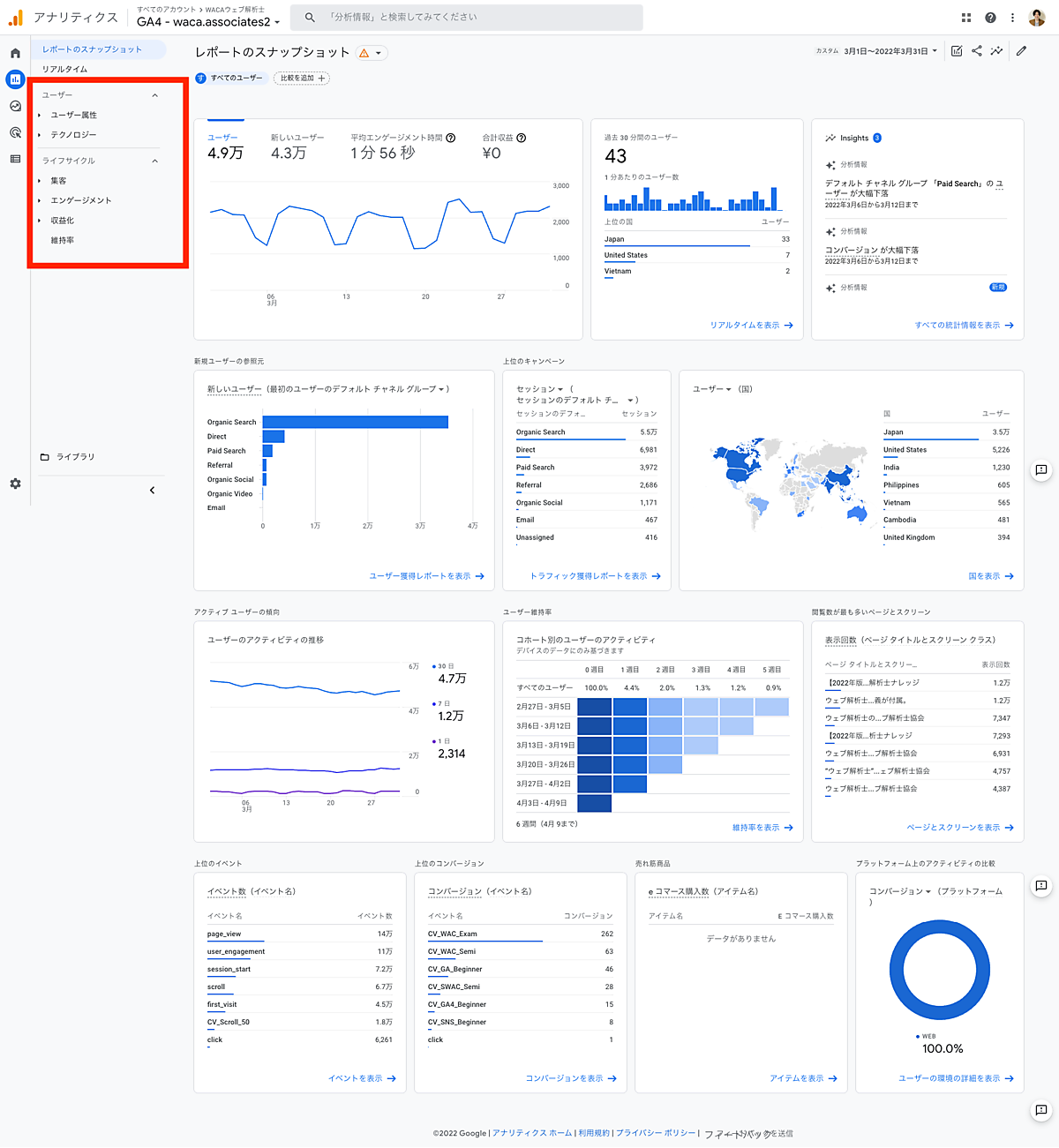
Task: Click the 分析情報 search field
Action: (x=477, y=17)
